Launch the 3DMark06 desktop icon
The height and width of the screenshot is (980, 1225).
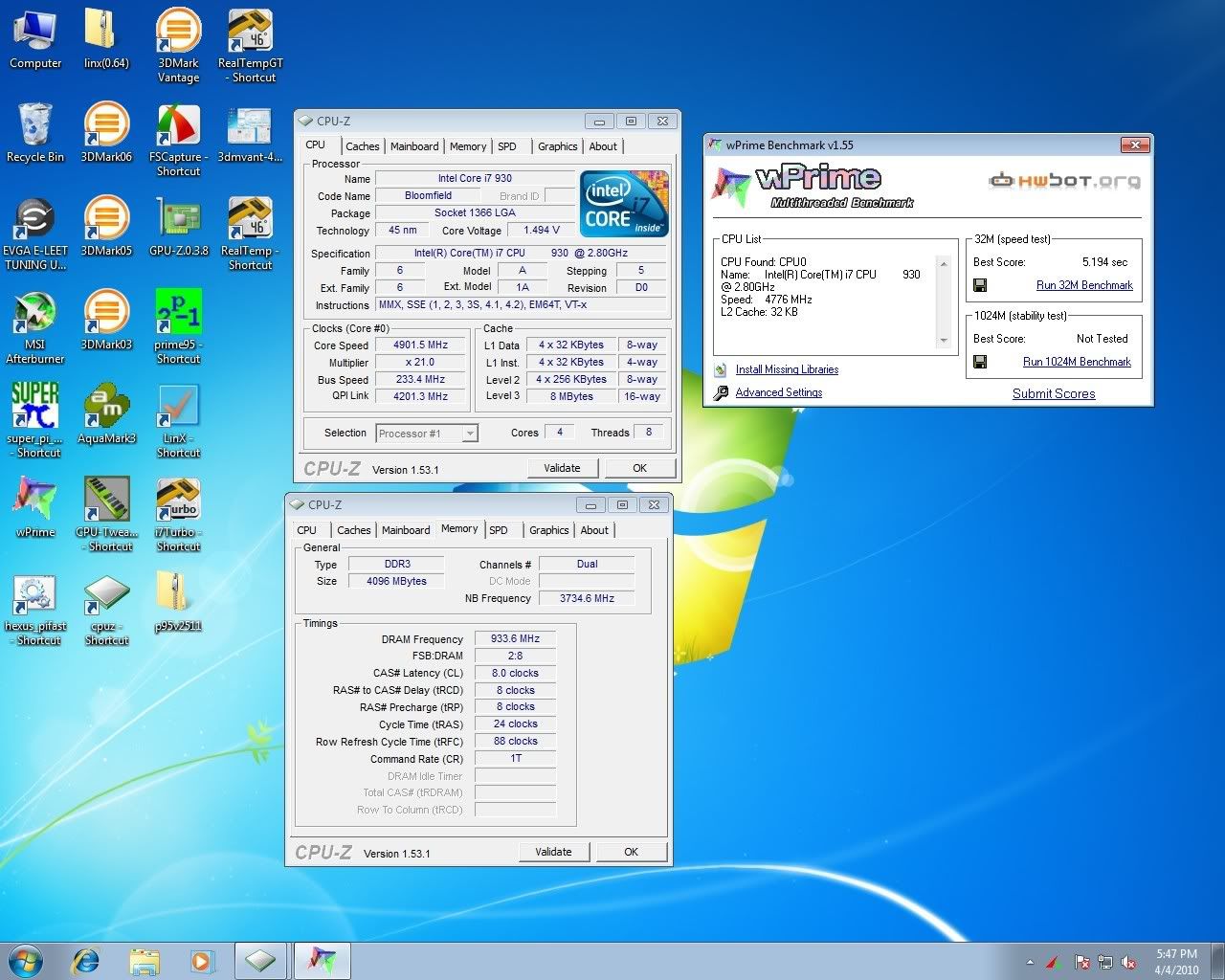(x=106, y=133)
